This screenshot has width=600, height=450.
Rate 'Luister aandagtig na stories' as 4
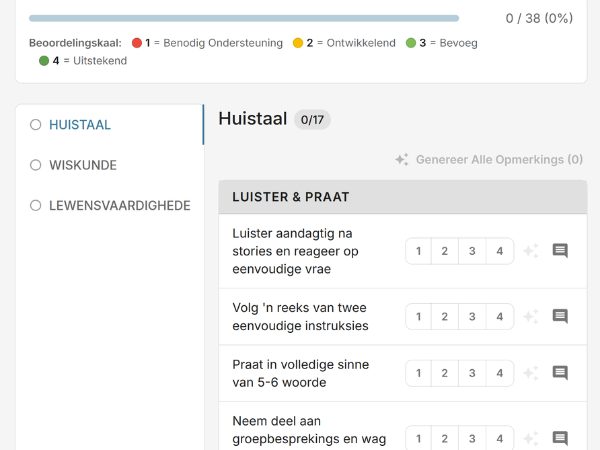click(x=500, y=251)
